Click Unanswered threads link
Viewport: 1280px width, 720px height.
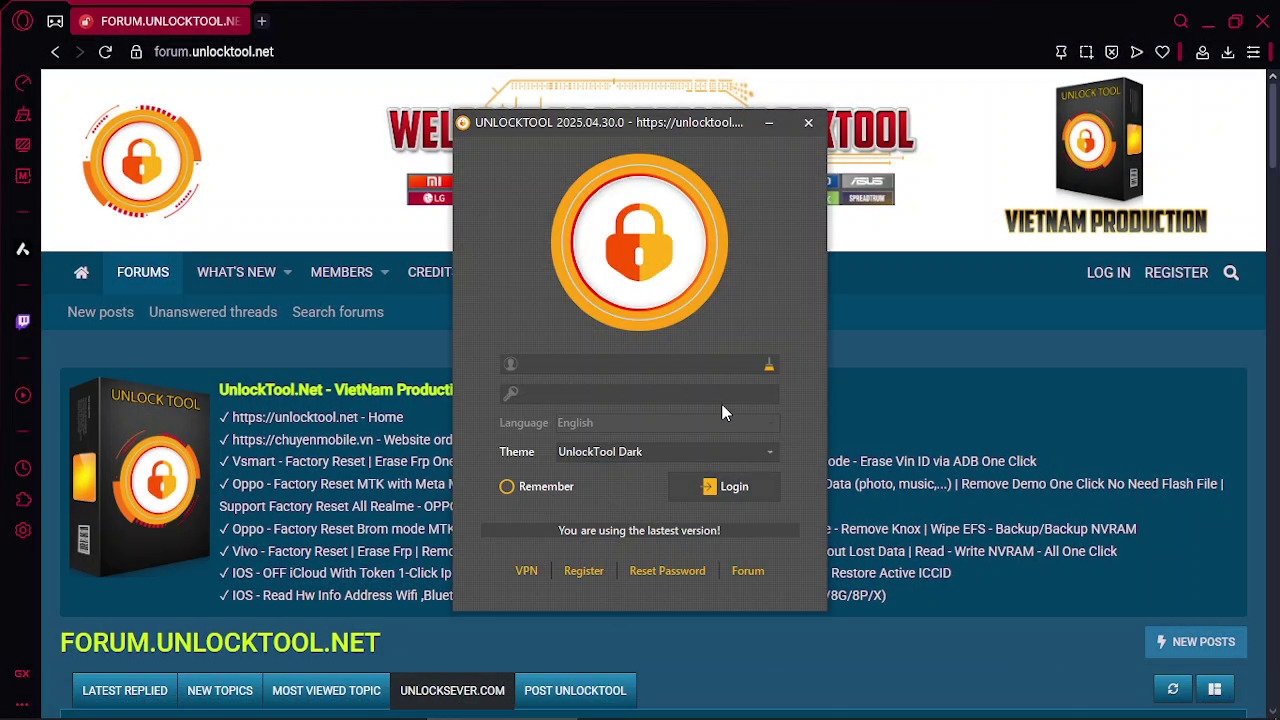coord(213,312)
